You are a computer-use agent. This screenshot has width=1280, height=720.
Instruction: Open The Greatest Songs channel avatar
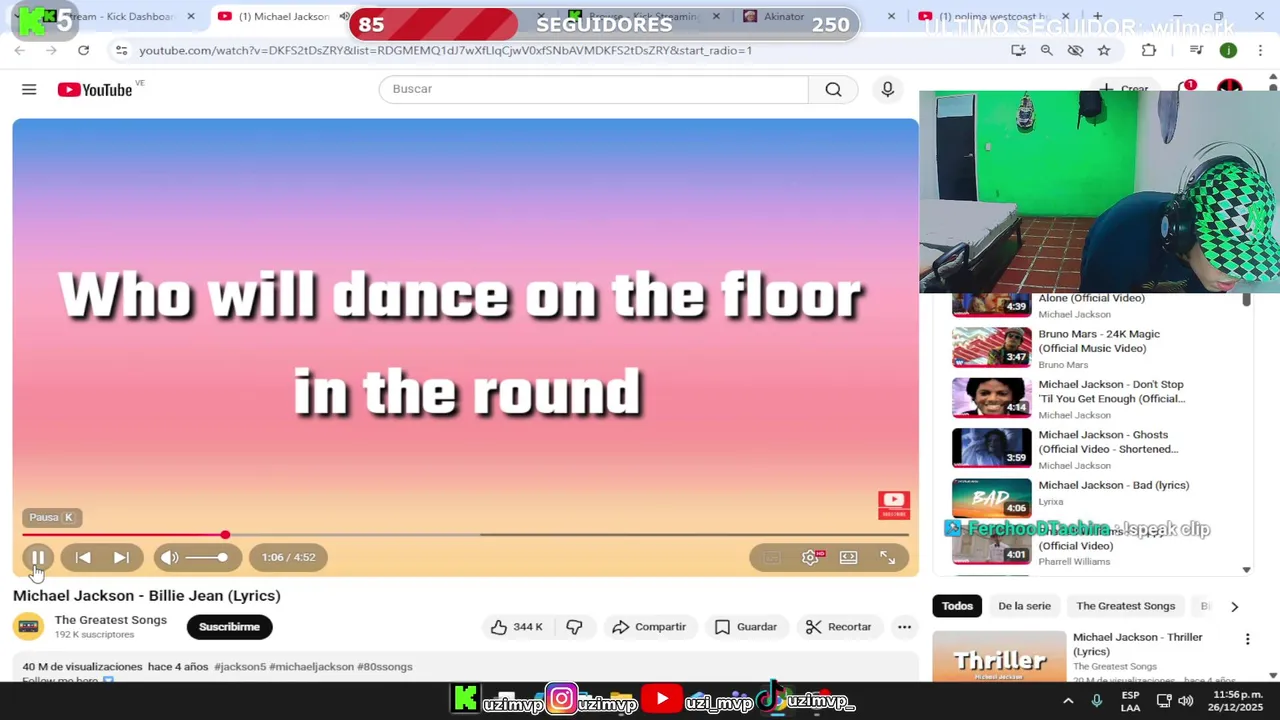pos(29,627)
